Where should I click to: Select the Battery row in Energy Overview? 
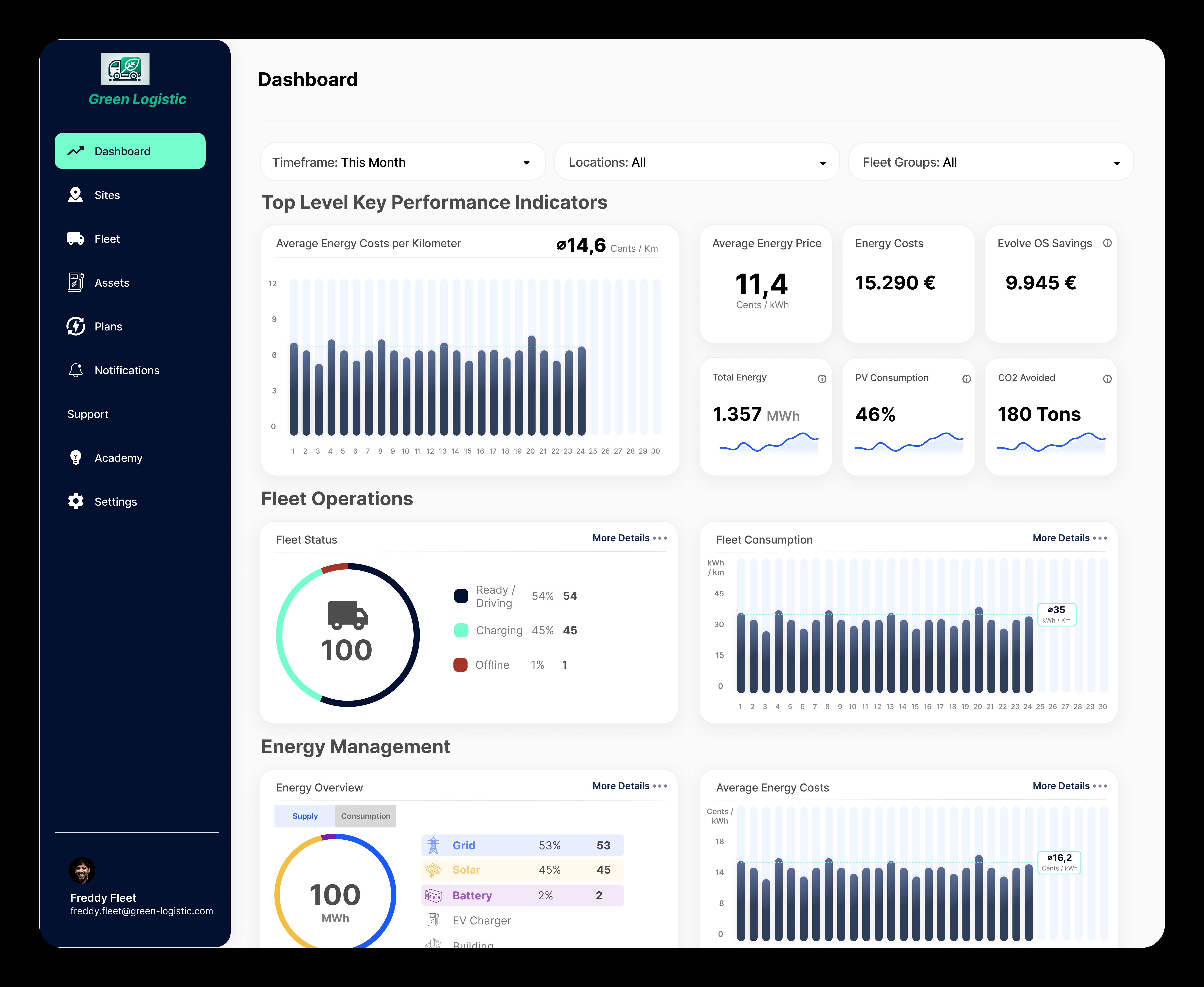522,895
